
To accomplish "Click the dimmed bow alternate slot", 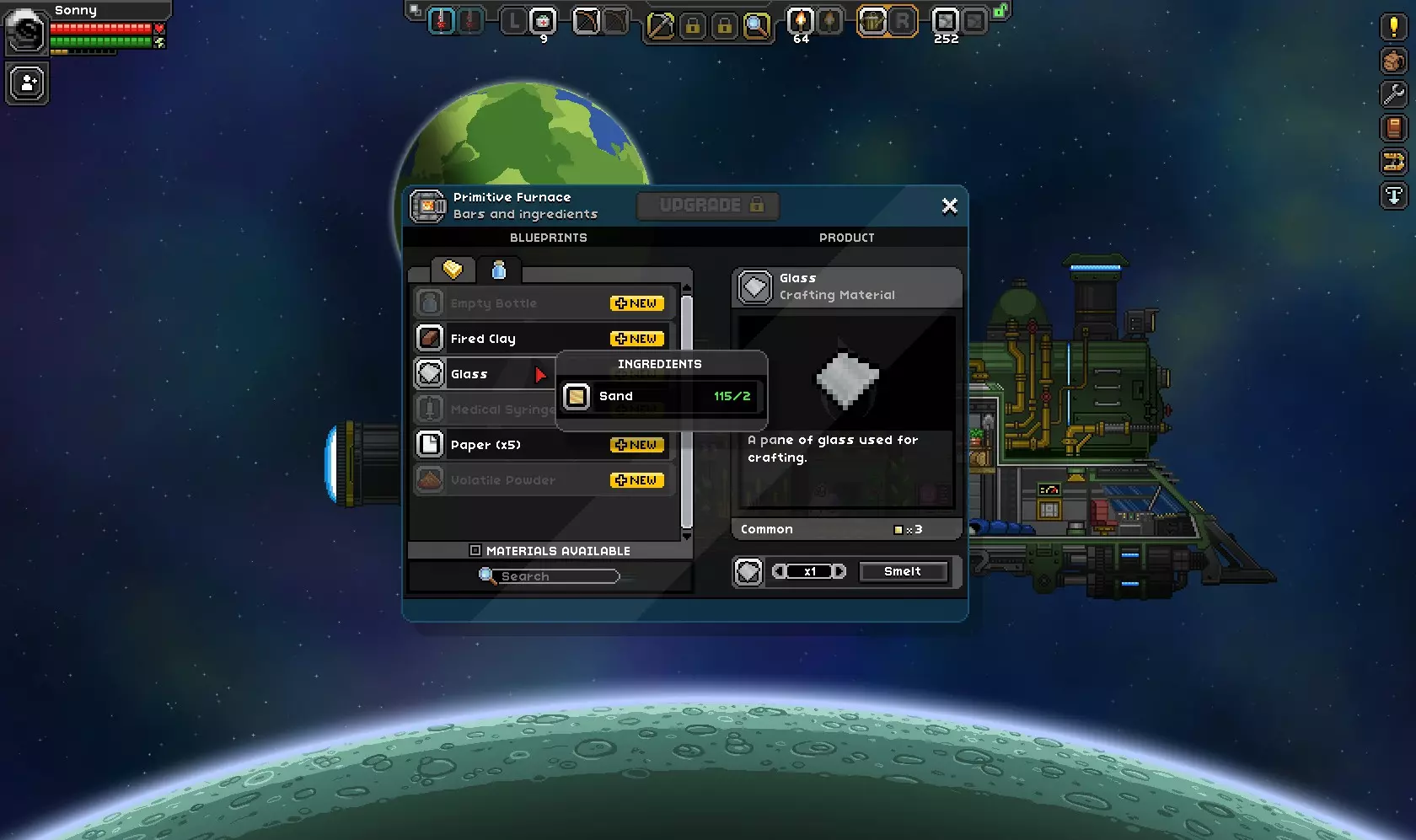I will (616, 21).
